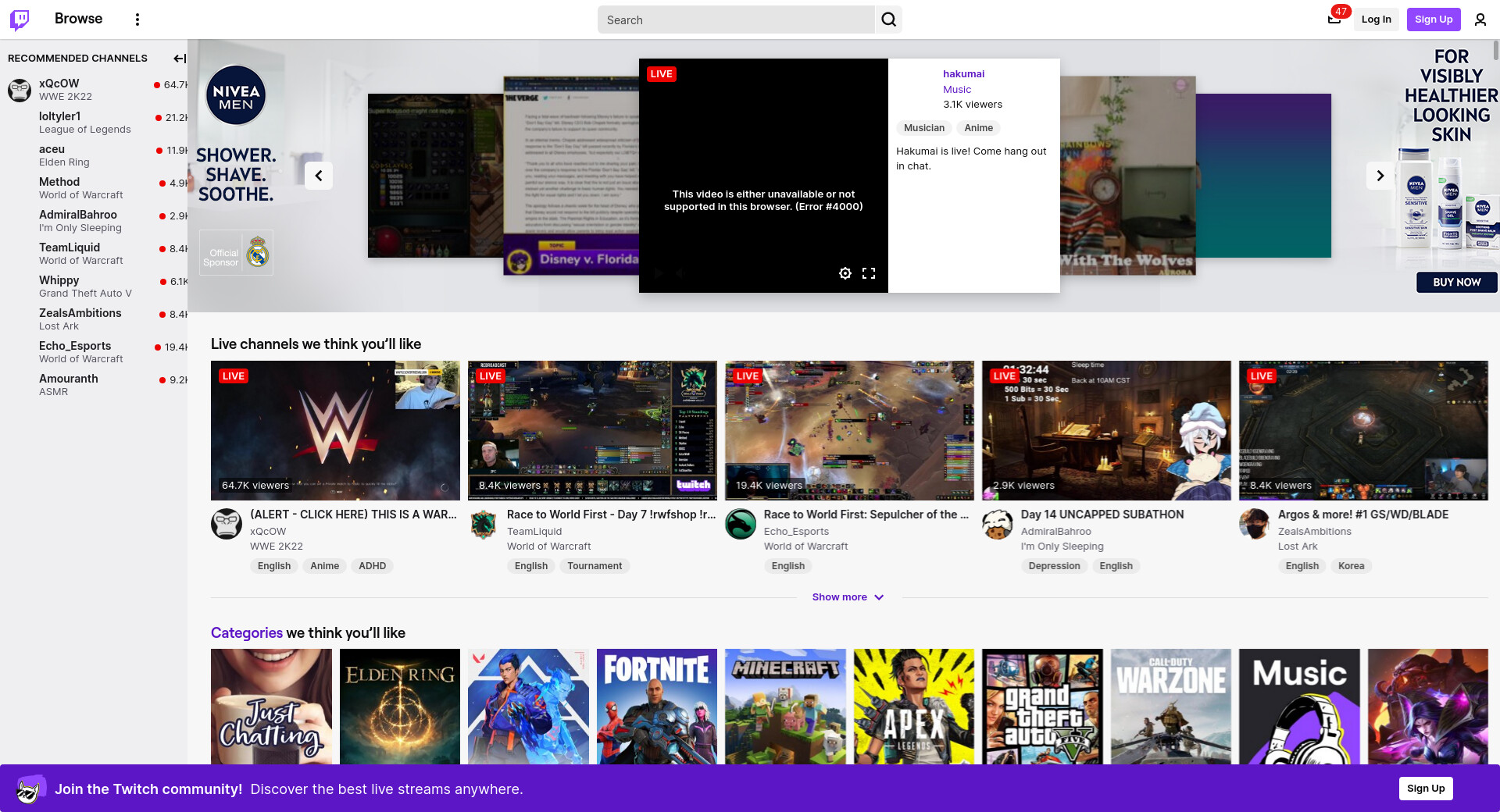1500x812 pixels.
Task: Click the Browse tab
Action: (78, 19)
